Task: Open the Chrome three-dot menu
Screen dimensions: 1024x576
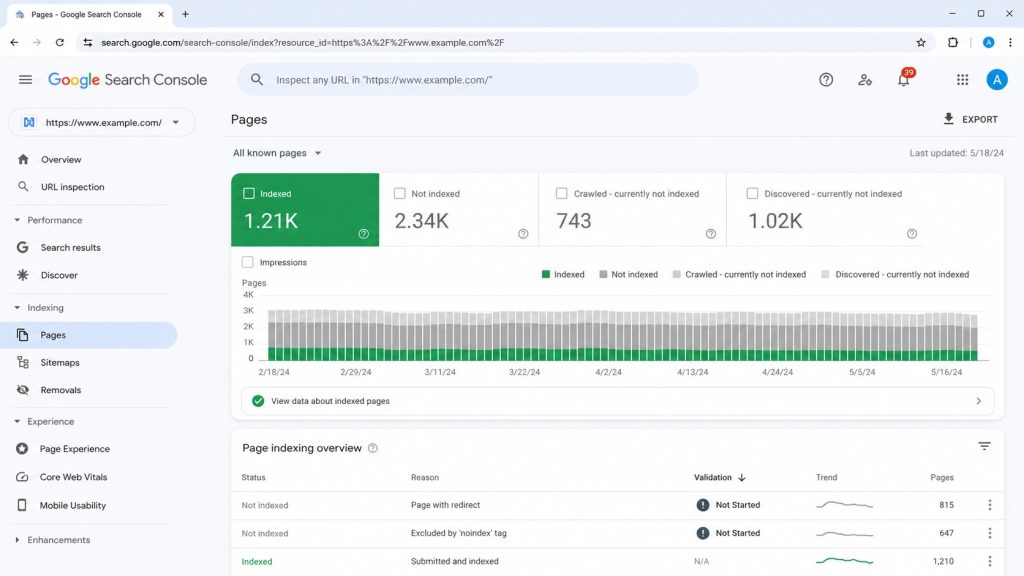Action: (1010, 42)
